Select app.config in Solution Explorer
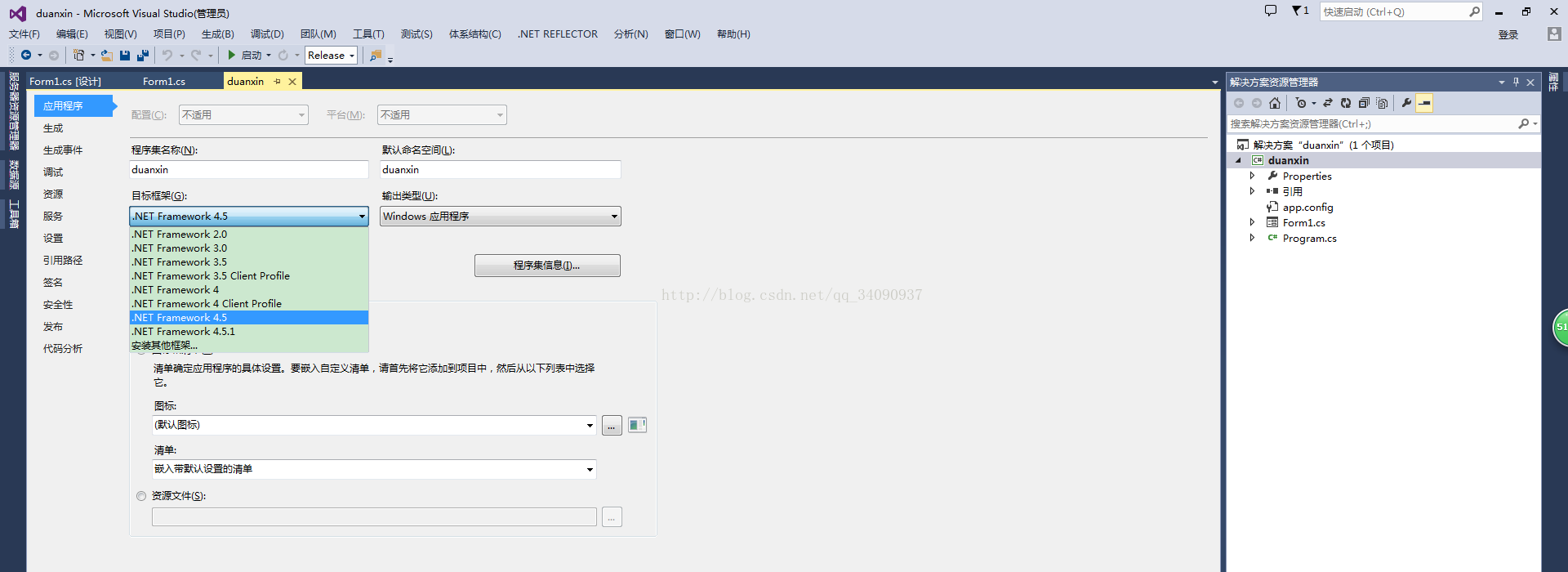This screenshot has height=572, width=1568. (1307, 208)
